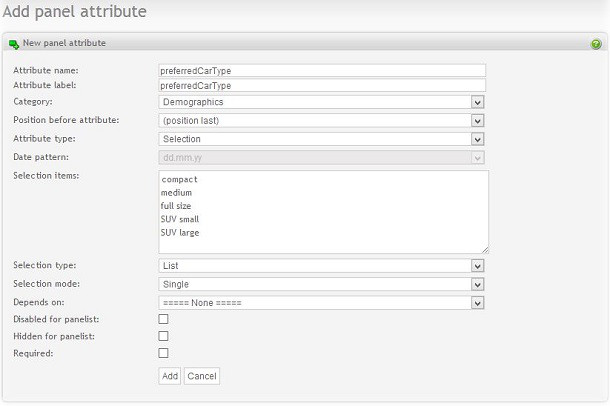
Task: Click the Cancel button
Action: [x=201, y=376]
